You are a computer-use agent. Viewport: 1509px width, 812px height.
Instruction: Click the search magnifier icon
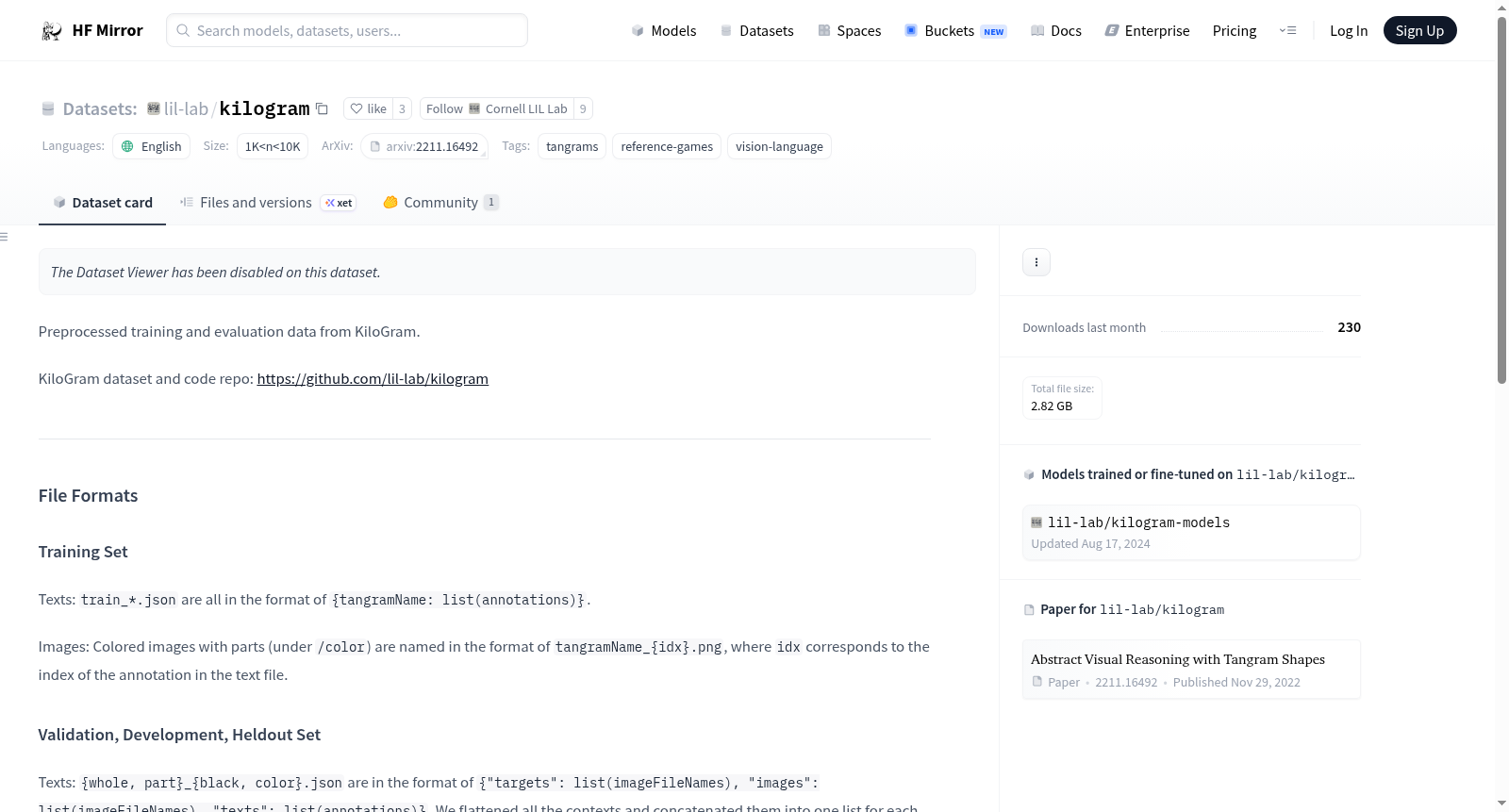183,30
